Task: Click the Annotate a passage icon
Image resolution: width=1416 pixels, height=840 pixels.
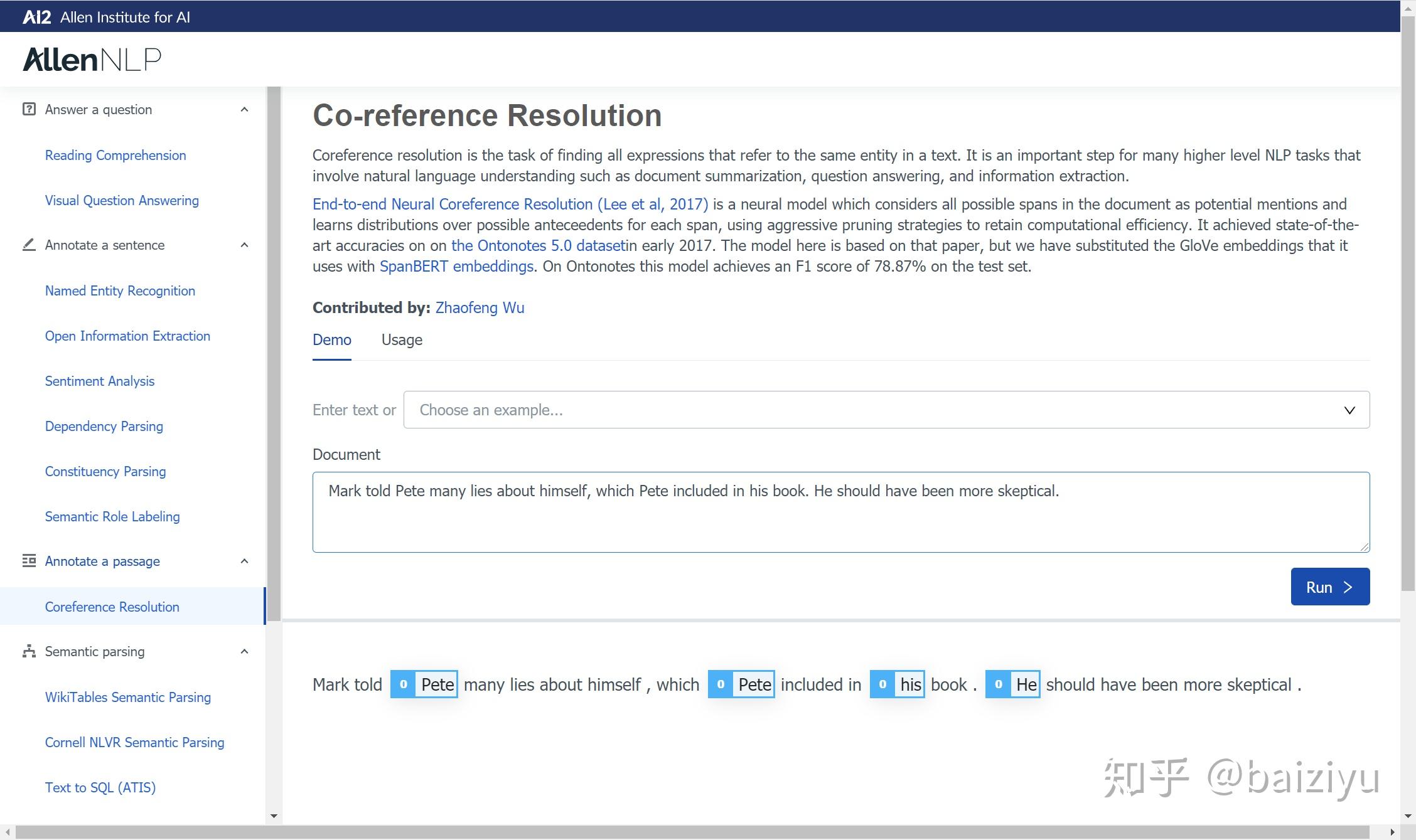Action: point(29,561)
